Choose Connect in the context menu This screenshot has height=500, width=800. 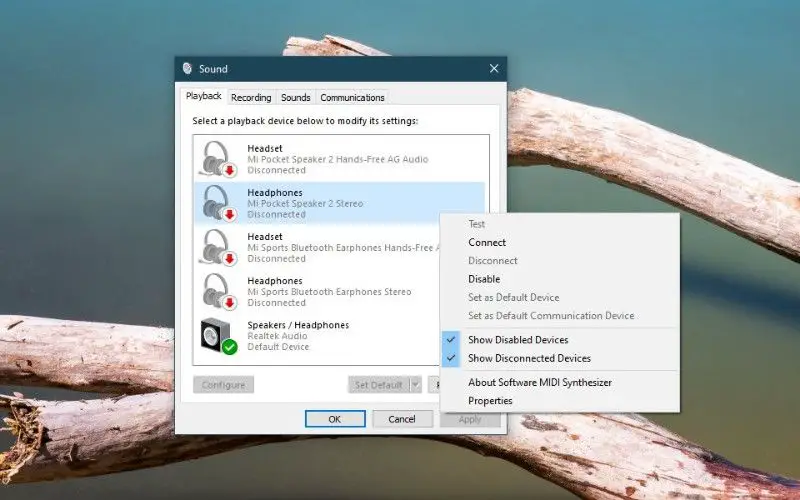coord(560,242)
